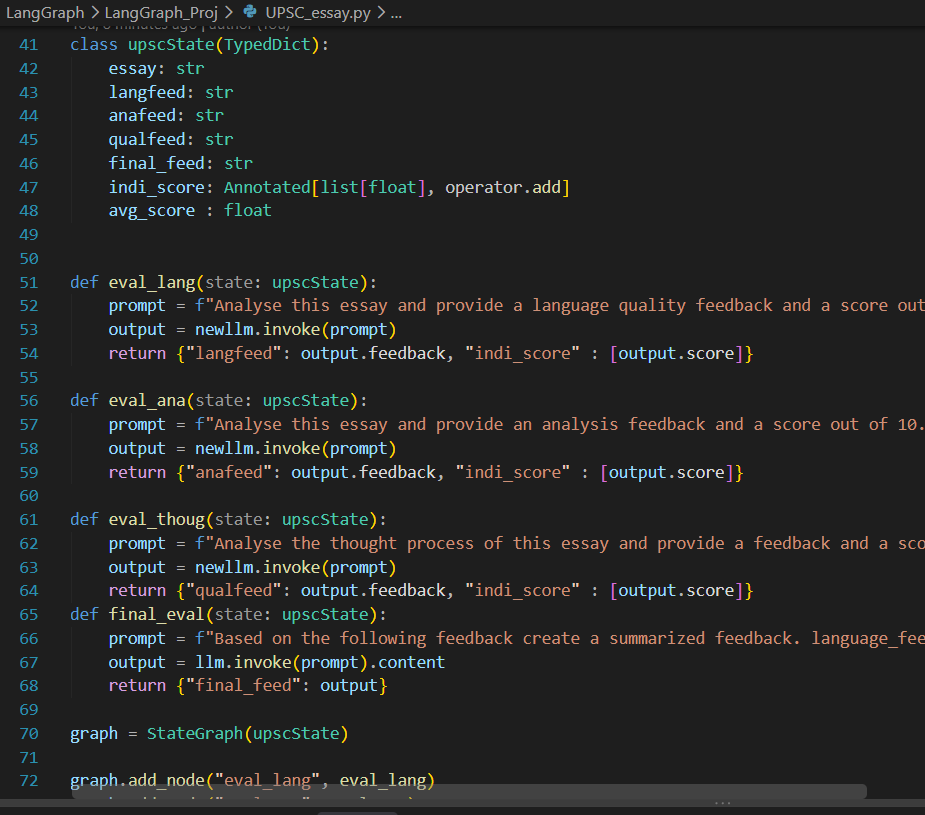
Task: Click newllm.invoke on line 53
Action: [x=258, y=330]
